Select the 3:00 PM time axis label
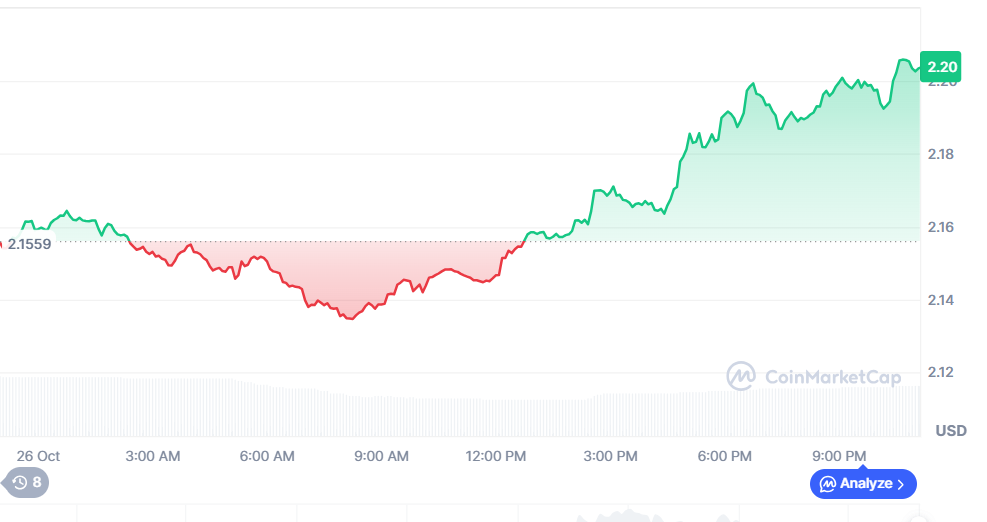The image size is (987, 522). pos(610,456)
